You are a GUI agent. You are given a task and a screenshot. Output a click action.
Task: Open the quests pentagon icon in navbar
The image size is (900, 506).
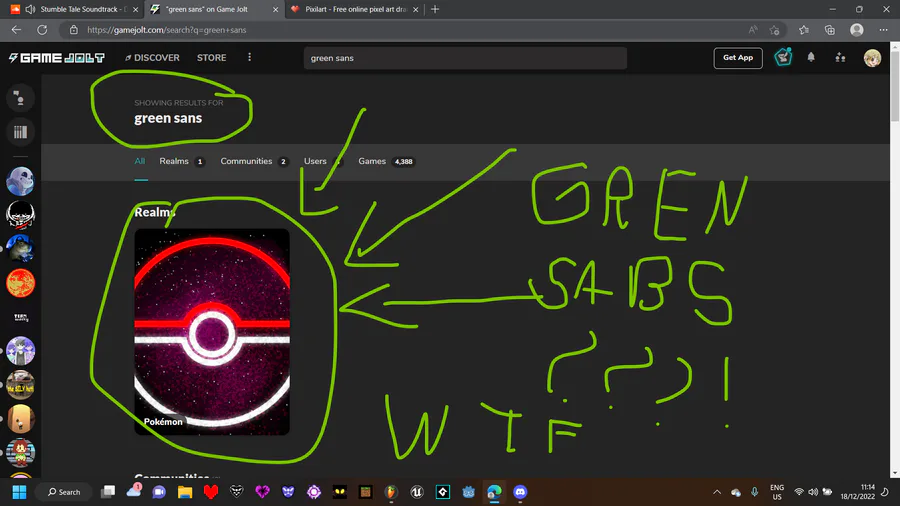pyautogui.click(x=783, y=57)
